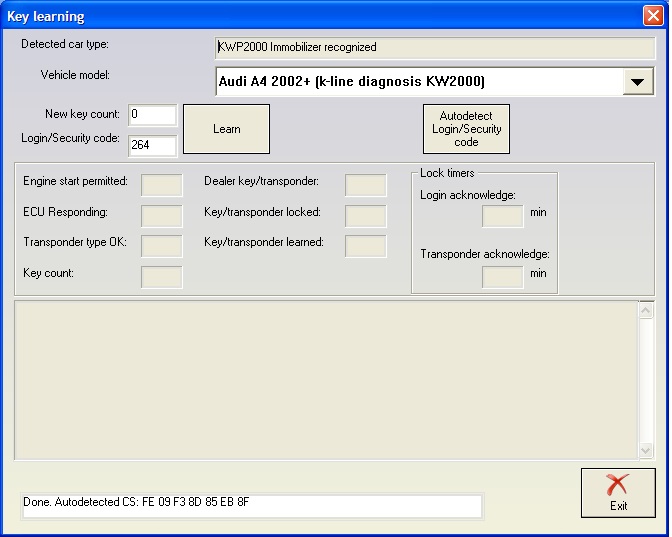Screen dimensions: 672x537
Task: Focus the New key count field
Action: tap(152, 115)
